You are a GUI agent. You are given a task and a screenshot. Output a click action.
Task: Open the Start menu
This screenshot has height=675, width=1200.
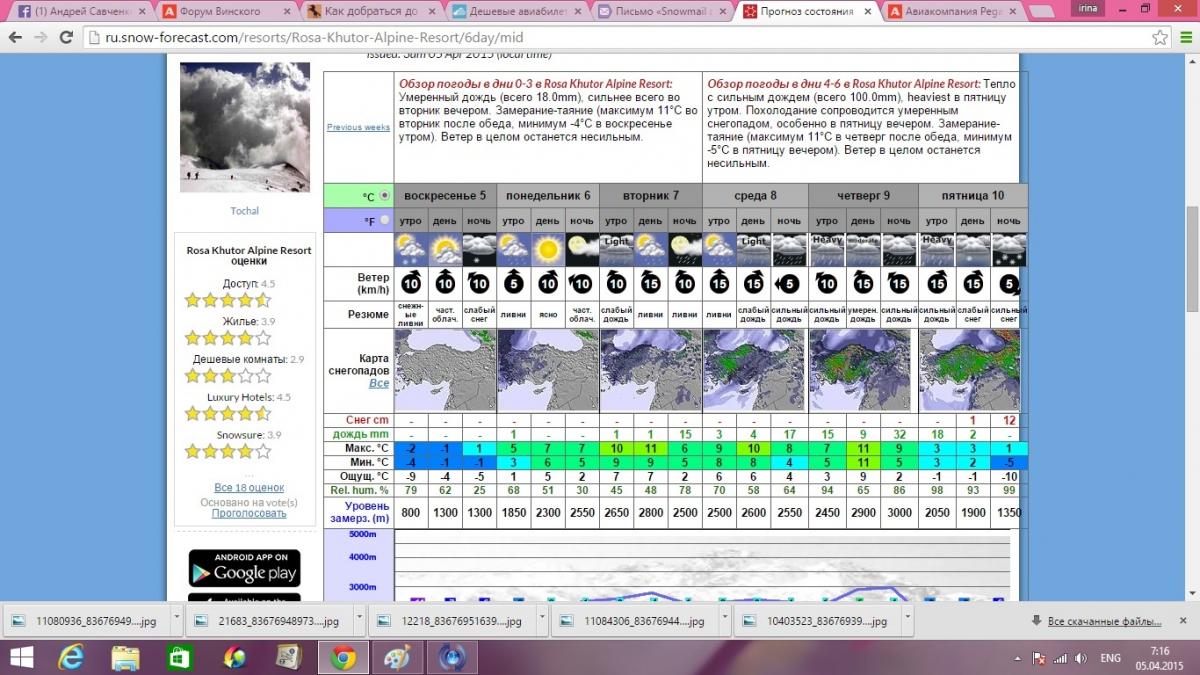(21, 658)
